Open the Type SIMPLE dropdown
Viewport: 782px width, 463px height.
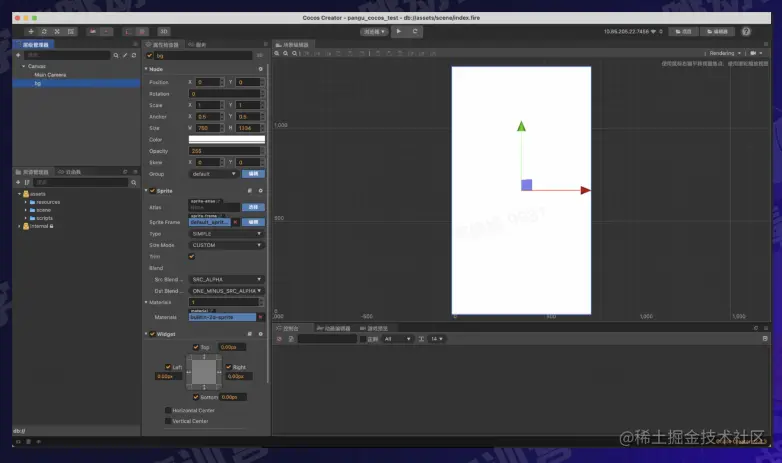click(x=226, y=234)
